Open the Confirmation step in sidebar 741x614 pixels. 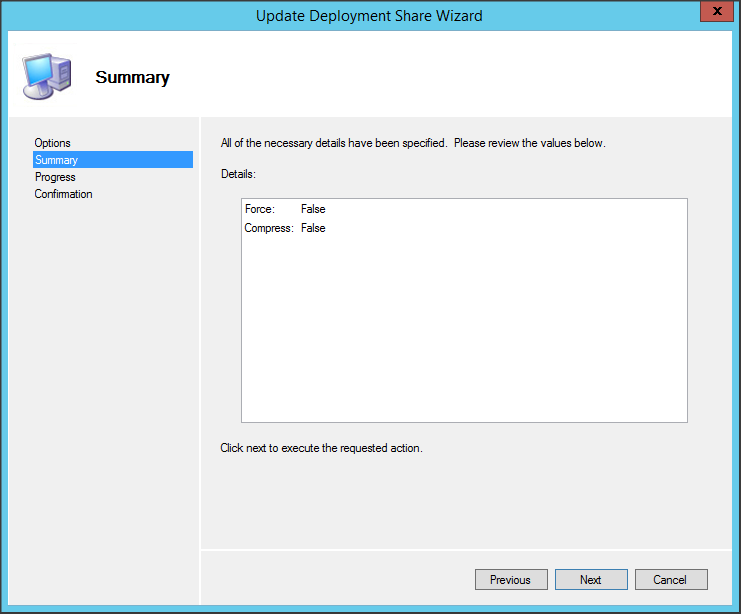tap(63, 194)
